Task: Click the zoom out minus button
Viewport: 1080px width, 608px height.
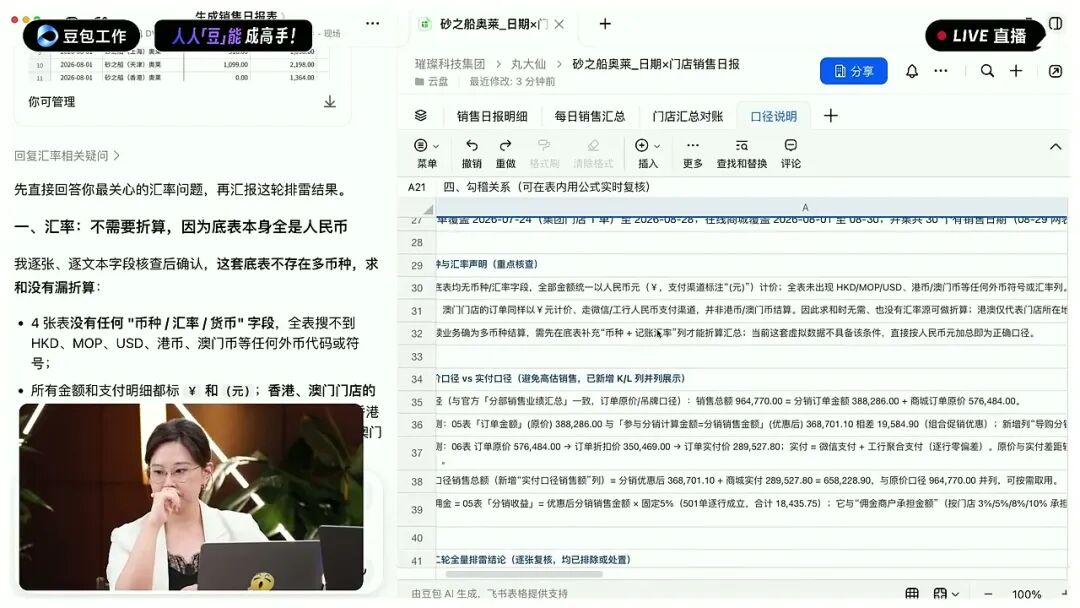Action: 988,594
